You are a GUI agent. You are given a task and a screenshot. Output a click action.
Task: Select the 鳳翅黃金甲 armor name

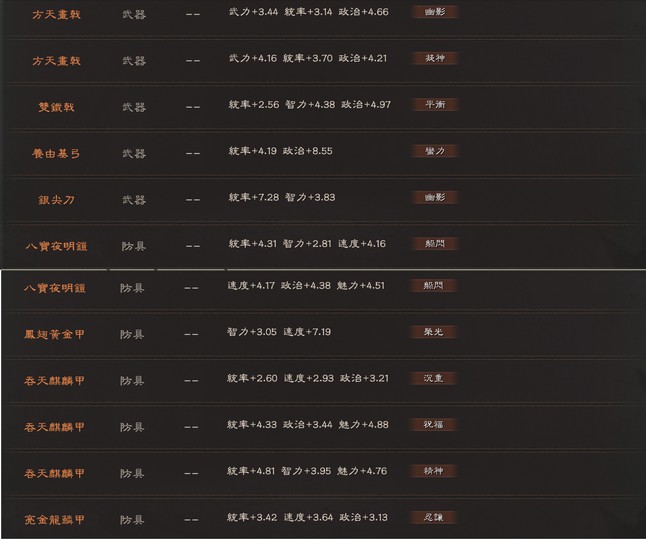(x=54, y=334)
